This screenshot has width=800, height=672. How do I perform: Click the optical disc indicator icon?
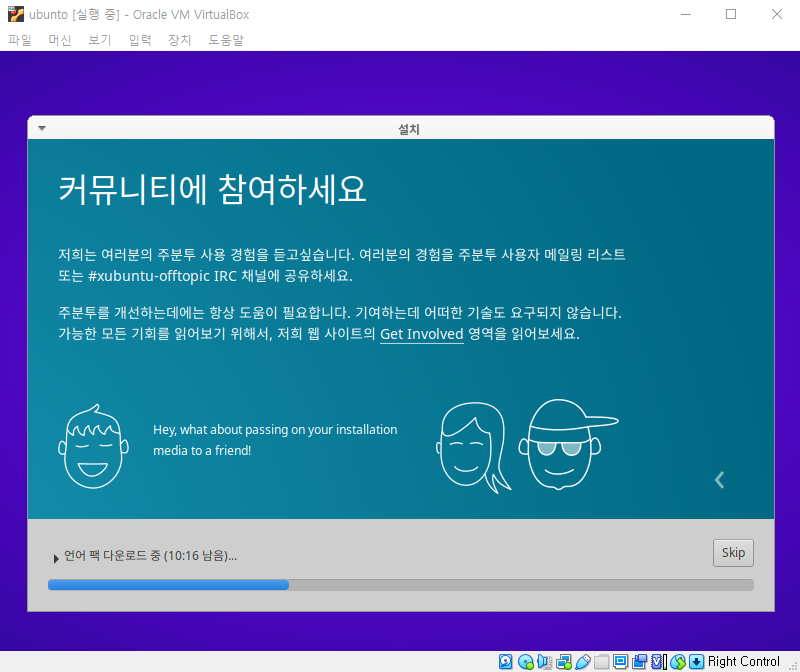point(526,662)
